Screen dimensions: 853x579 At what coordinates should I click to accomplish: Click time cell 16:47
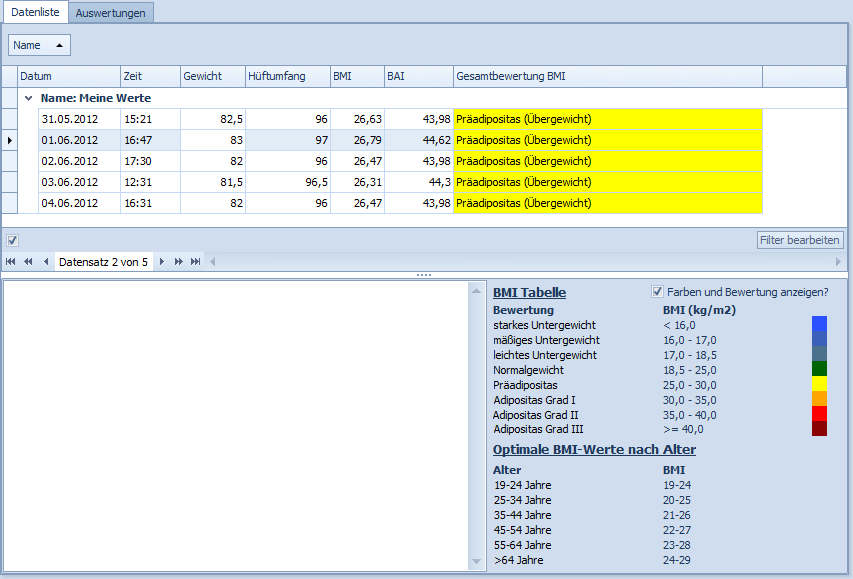[150, 140]
